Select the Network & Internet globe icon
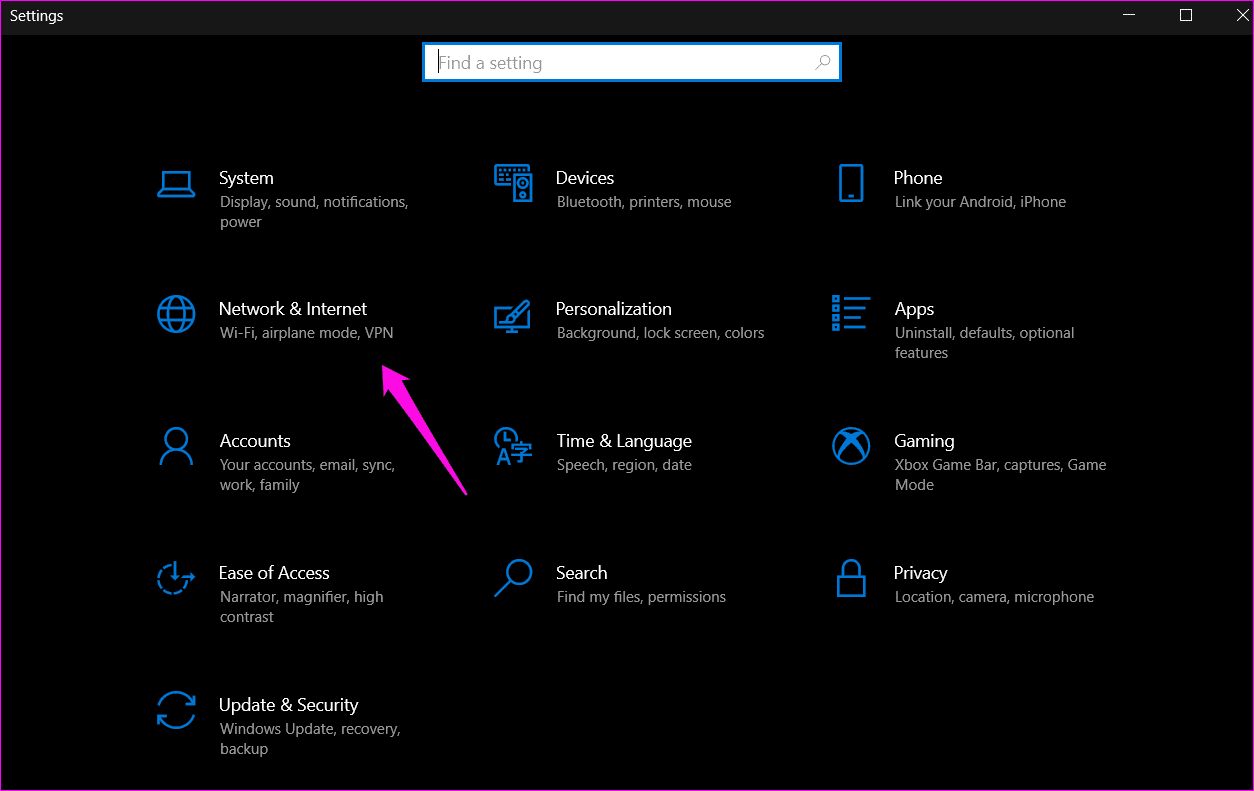The height and width of the screenshot is (791, 1254). tap(176, 314)
